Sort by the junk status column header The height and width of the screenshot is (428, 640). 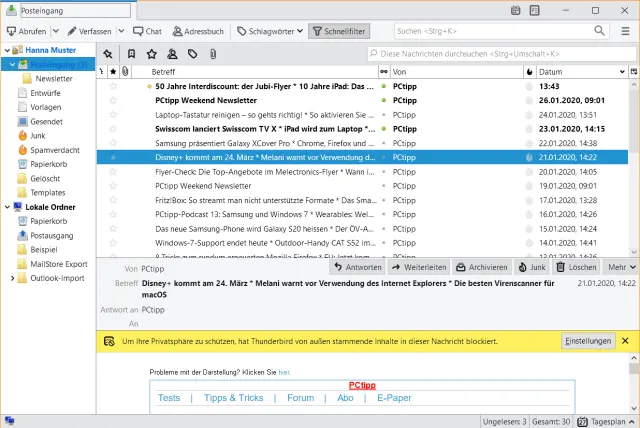click(529, 72)
